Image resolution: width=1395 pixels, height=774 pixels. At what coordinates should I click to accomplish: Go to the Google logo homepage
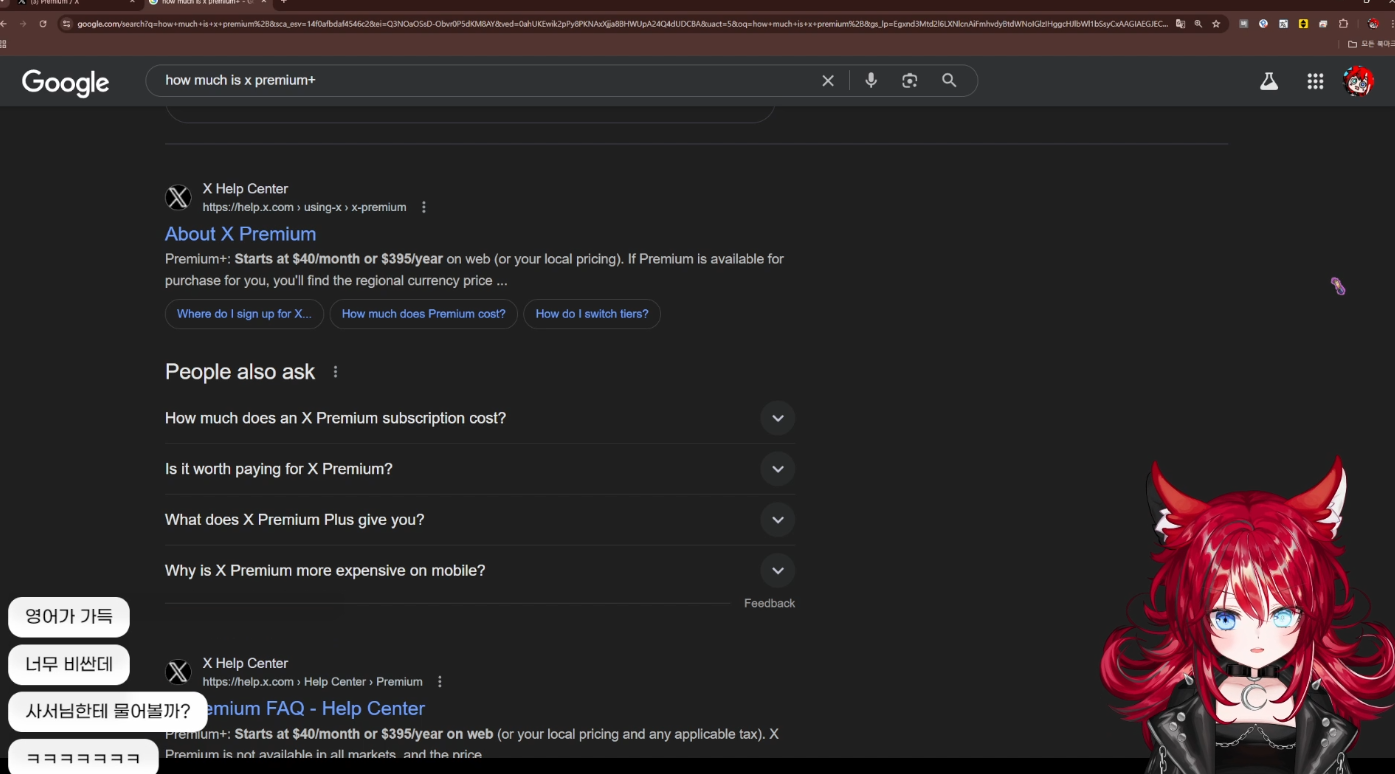point(66,83)
